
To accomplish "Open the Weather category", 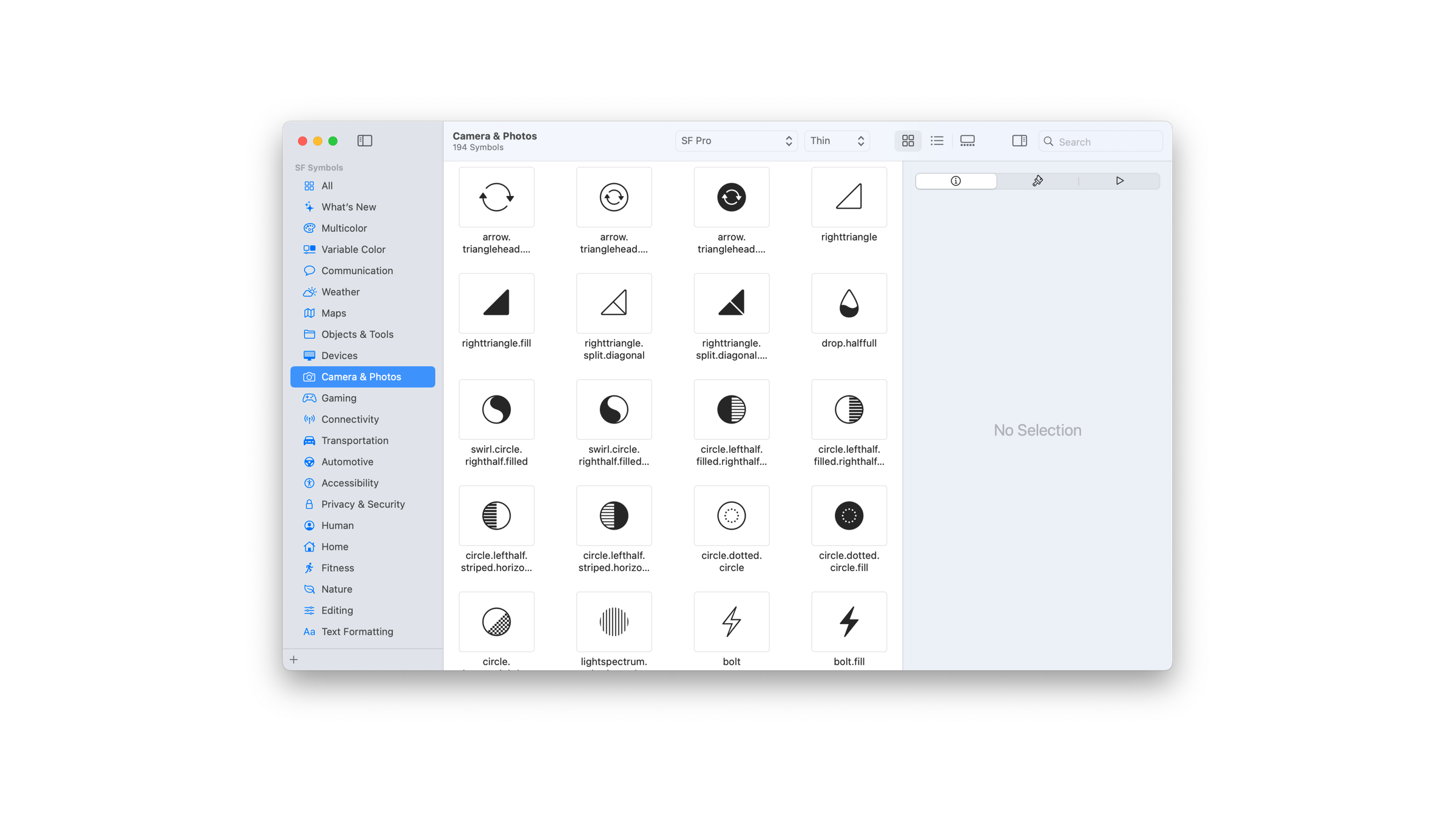I will pyautogui.click(x=340, y=292).
